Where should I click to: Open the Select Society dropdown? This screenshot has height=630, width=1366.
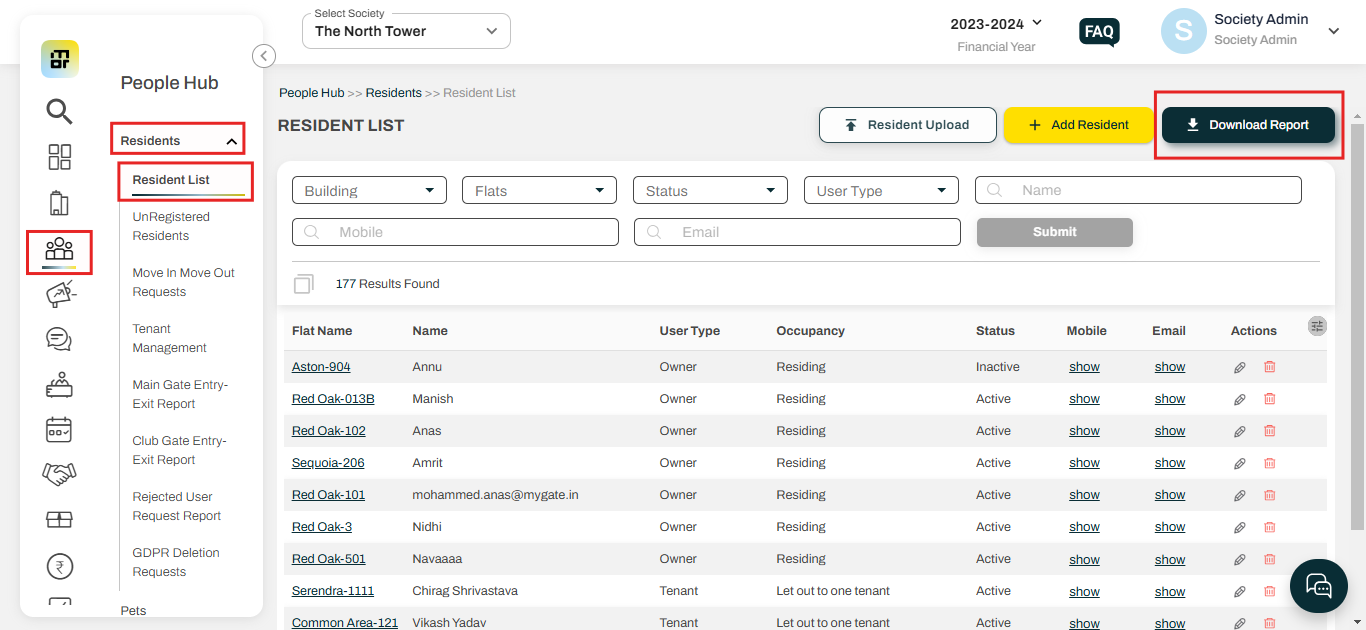click(405, 31)
